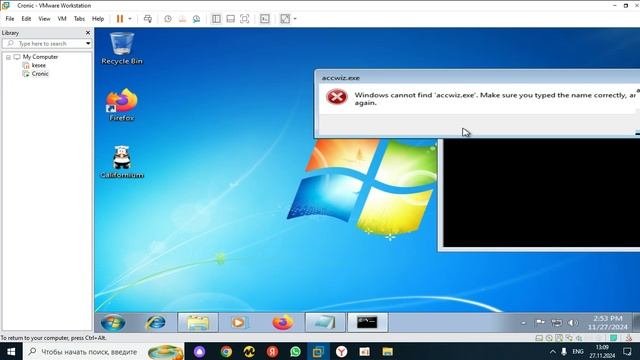Open the snapshot manager
Viewport: 640px width, 360px height.
click(196, 19)
